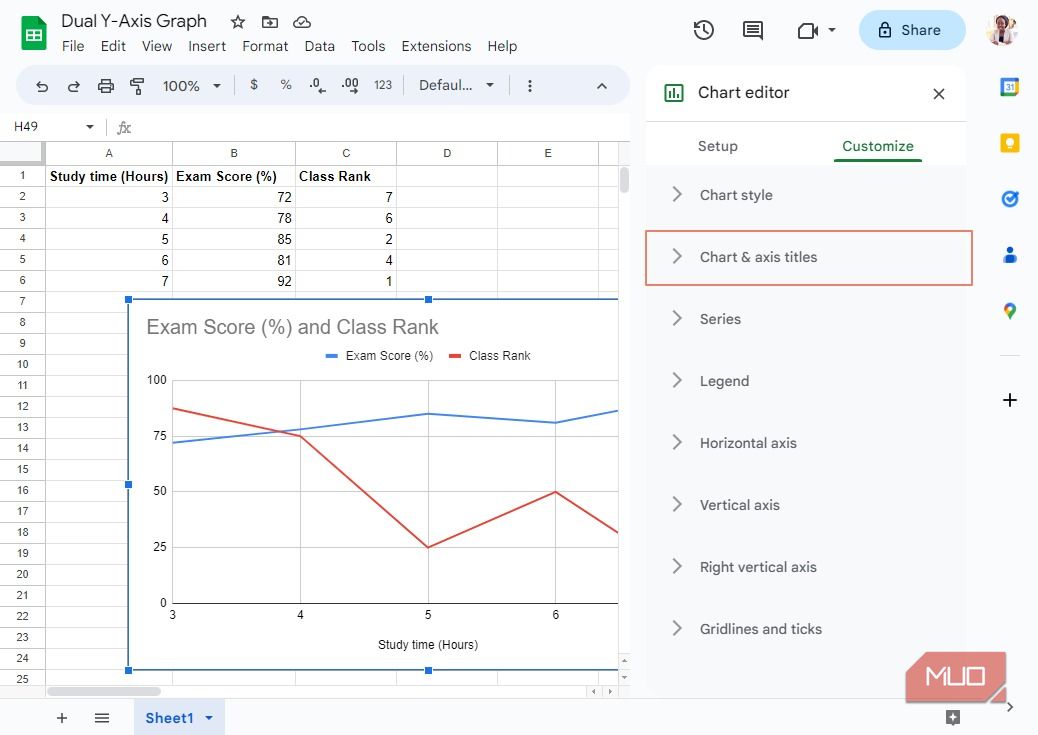Decrease decimal places

tap(318, 85)
